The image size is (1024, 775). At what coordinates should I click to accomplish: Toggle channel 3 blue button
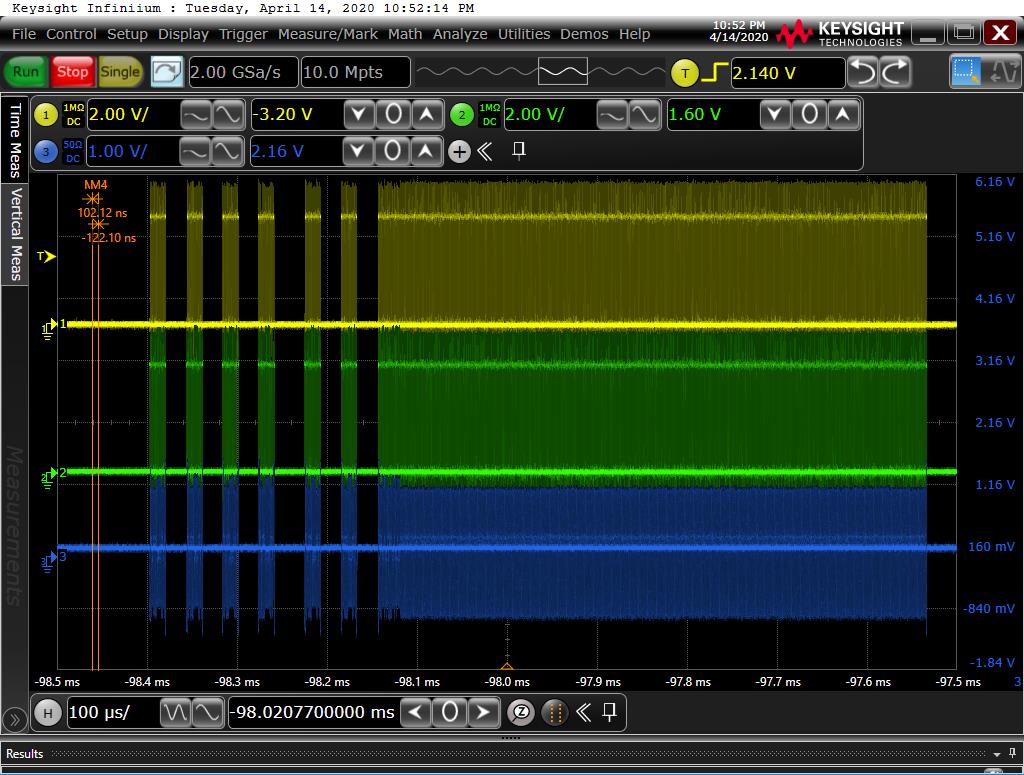click(x=46, y=152)
